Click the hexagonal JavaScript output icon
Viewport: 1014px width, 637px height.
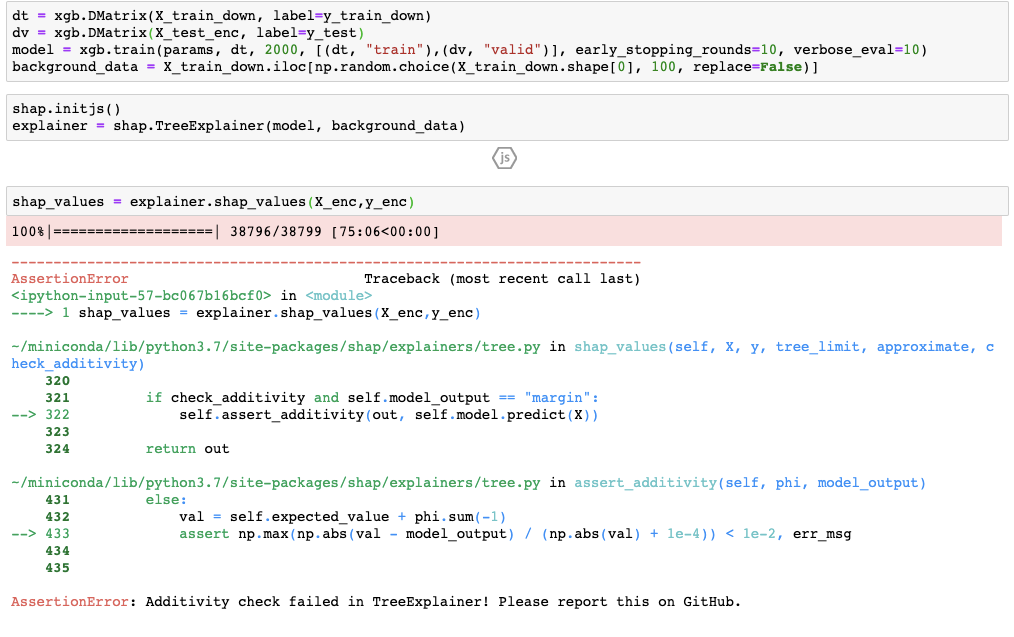[x=504, y=157]
